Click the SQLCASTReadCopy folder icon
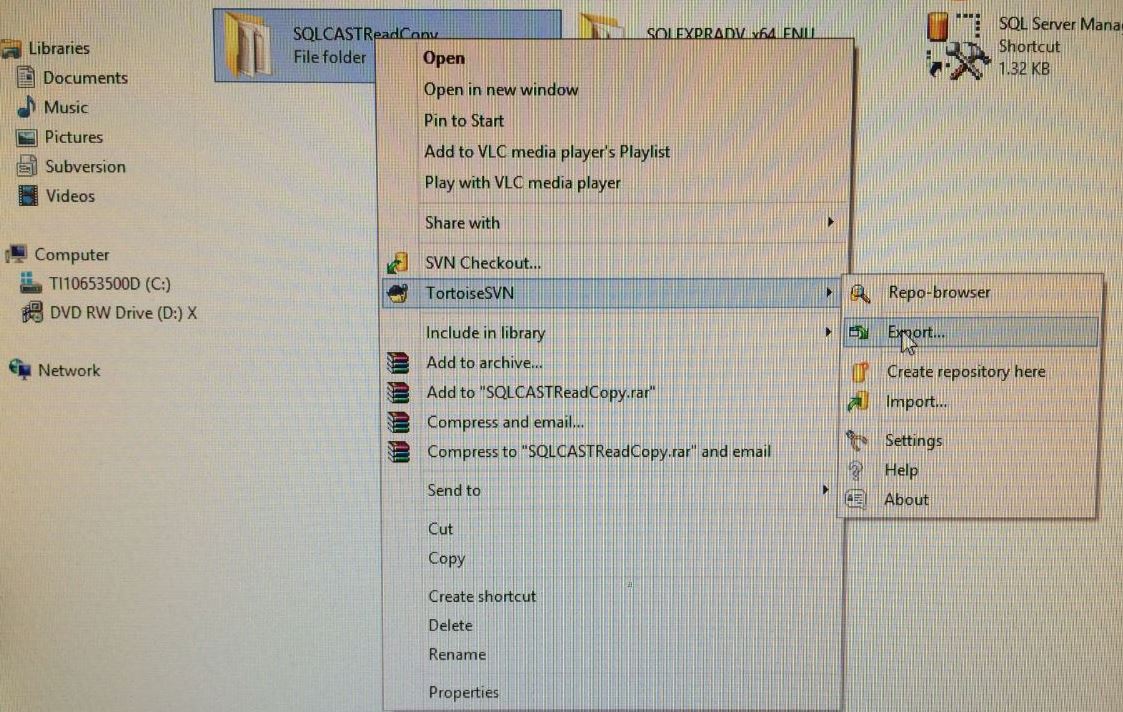The image size is (1123, 712). [x=249, y=44]
